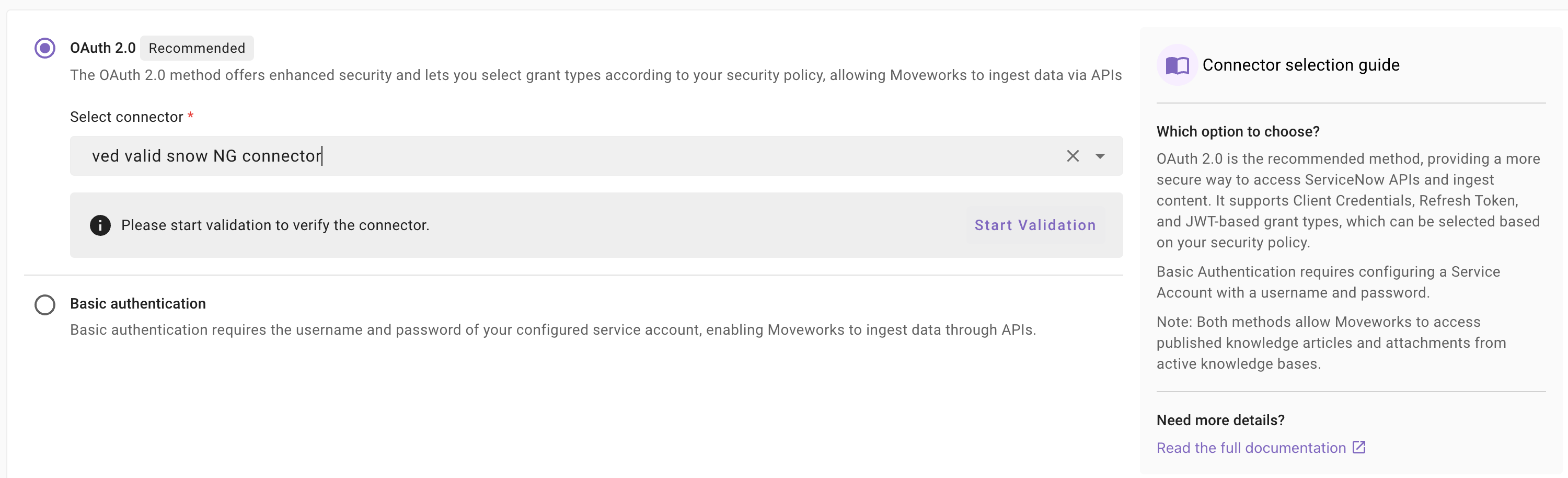Click the Recommended badge next to OAuth 2.0
Image resolution: width=1568 pixels, height=478 pixels.
click(197, 48)
